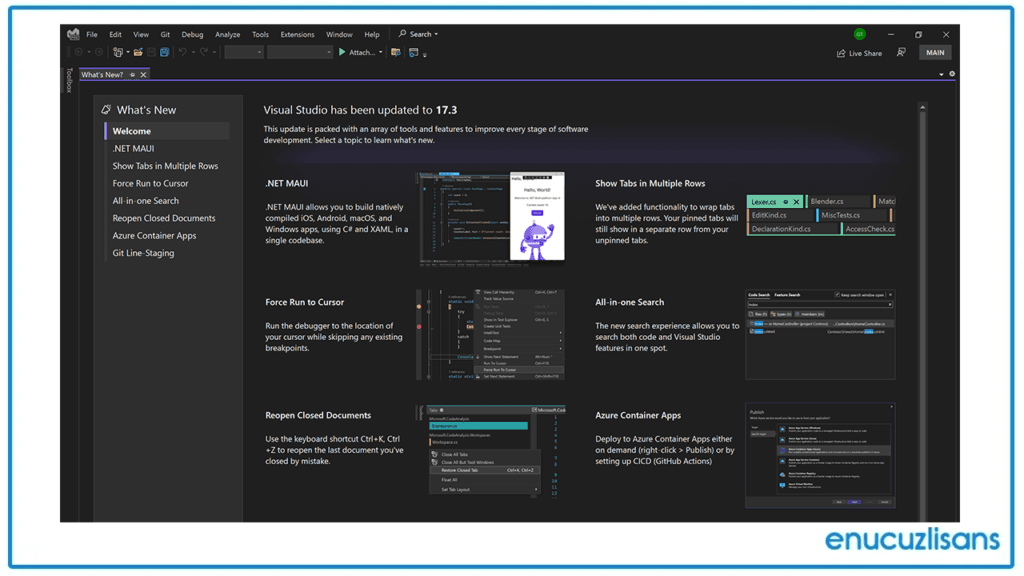
Task: Open the solution configurations combo box
Action: coord(246,52)
